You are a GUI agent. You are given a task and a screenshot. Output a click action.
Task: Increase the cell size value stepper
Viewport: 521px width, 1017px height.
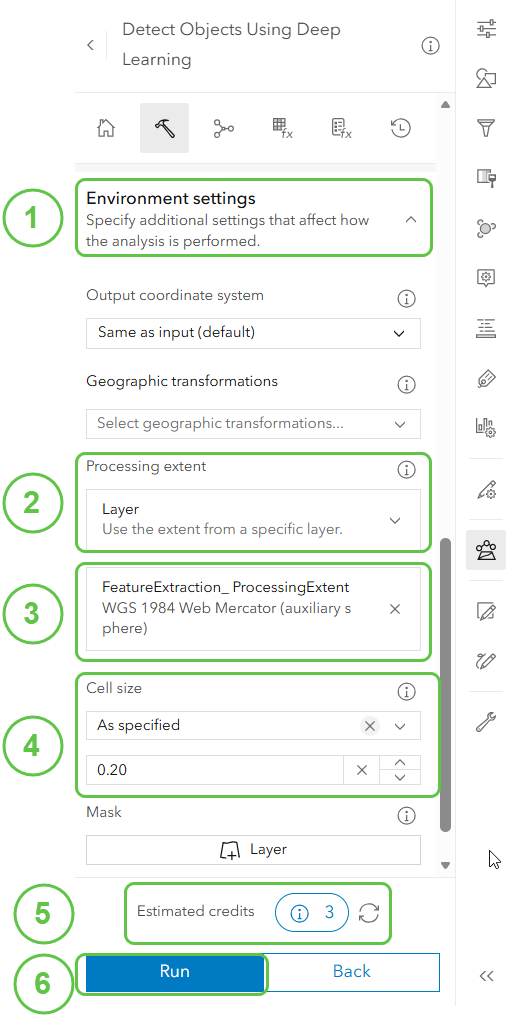pos(400,763)
